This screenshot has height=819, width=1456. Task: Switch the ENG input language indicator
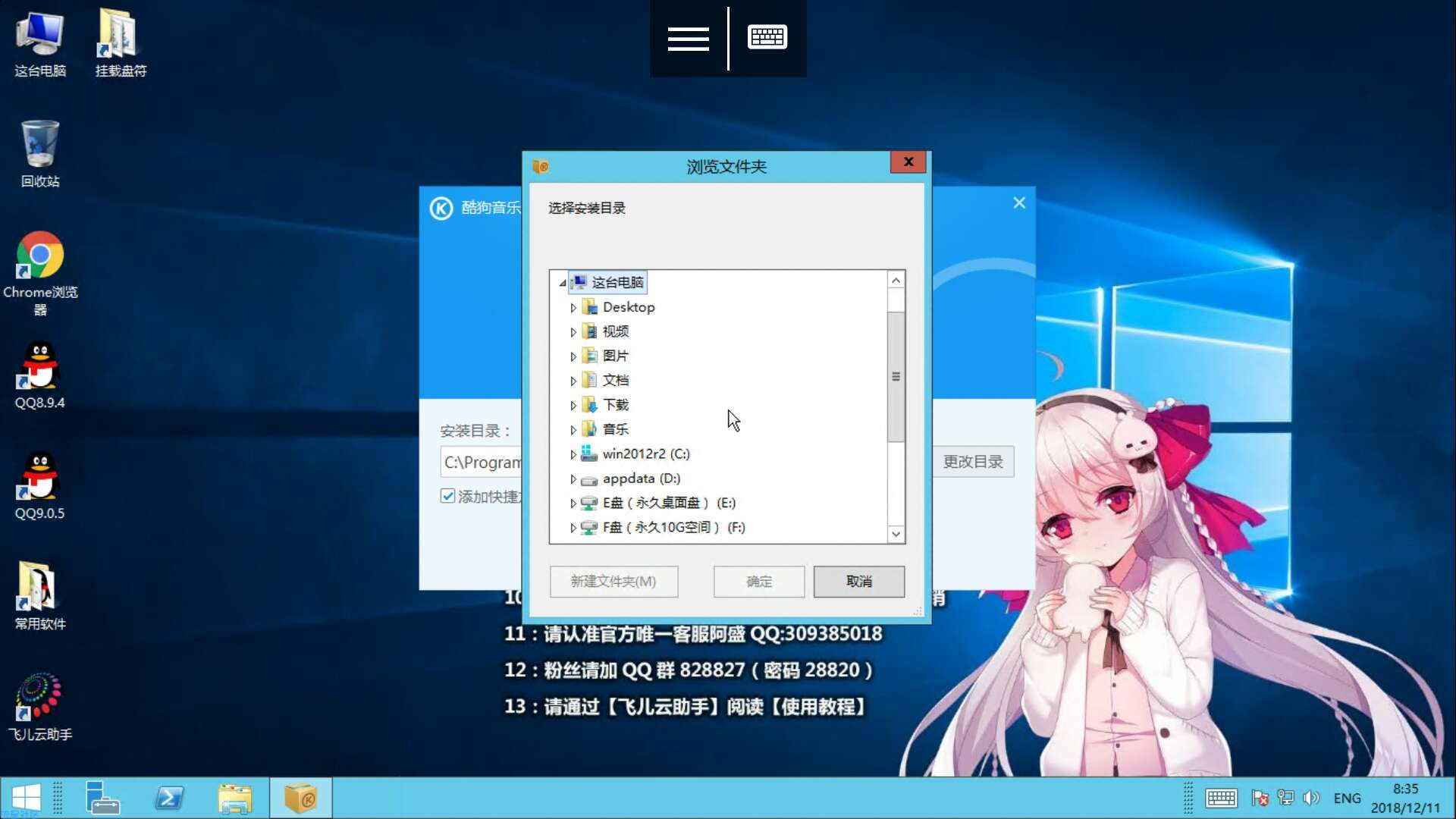pos(1347,798)
